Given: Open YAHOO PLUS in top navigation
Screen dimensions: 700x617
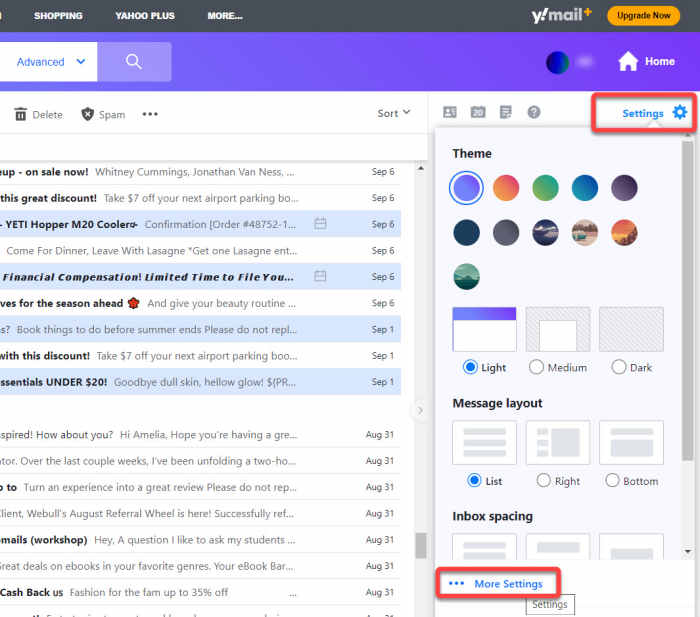Looking at the screenshot, I should 145,16.
